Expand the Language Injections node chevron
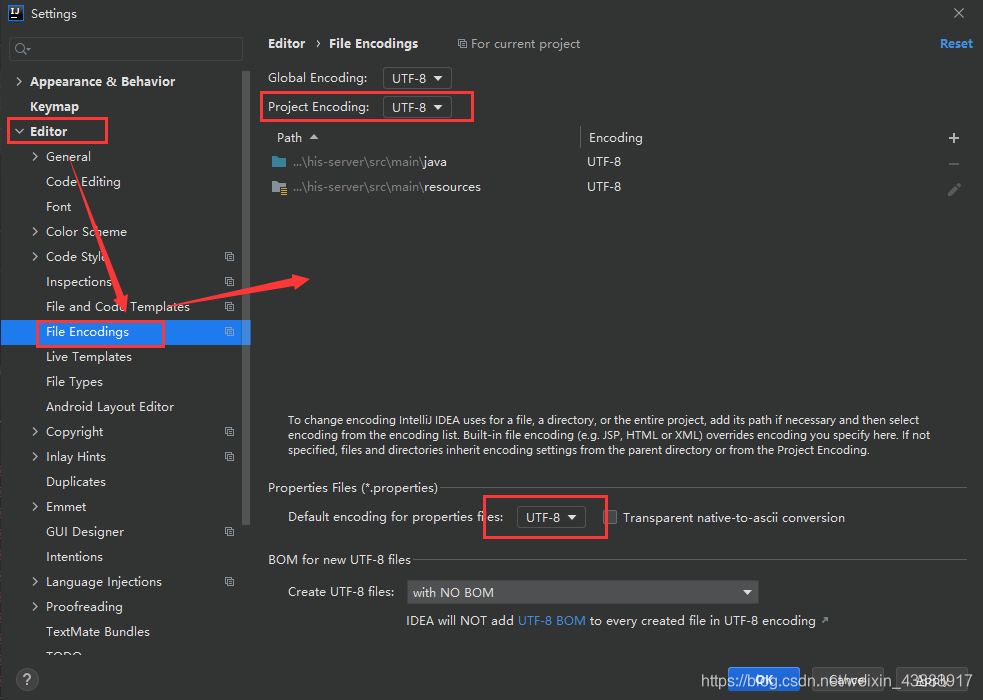This screenshot has height=700, width=983. coord(35,582)
